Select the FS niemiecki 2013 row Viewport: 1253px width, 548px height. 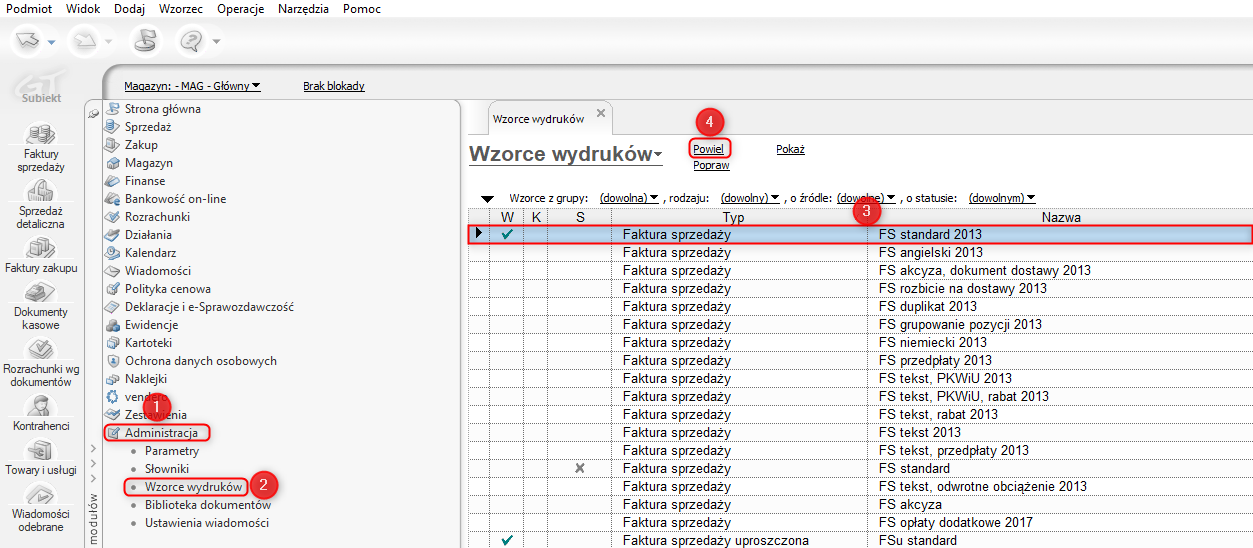(x=861, y=342)
